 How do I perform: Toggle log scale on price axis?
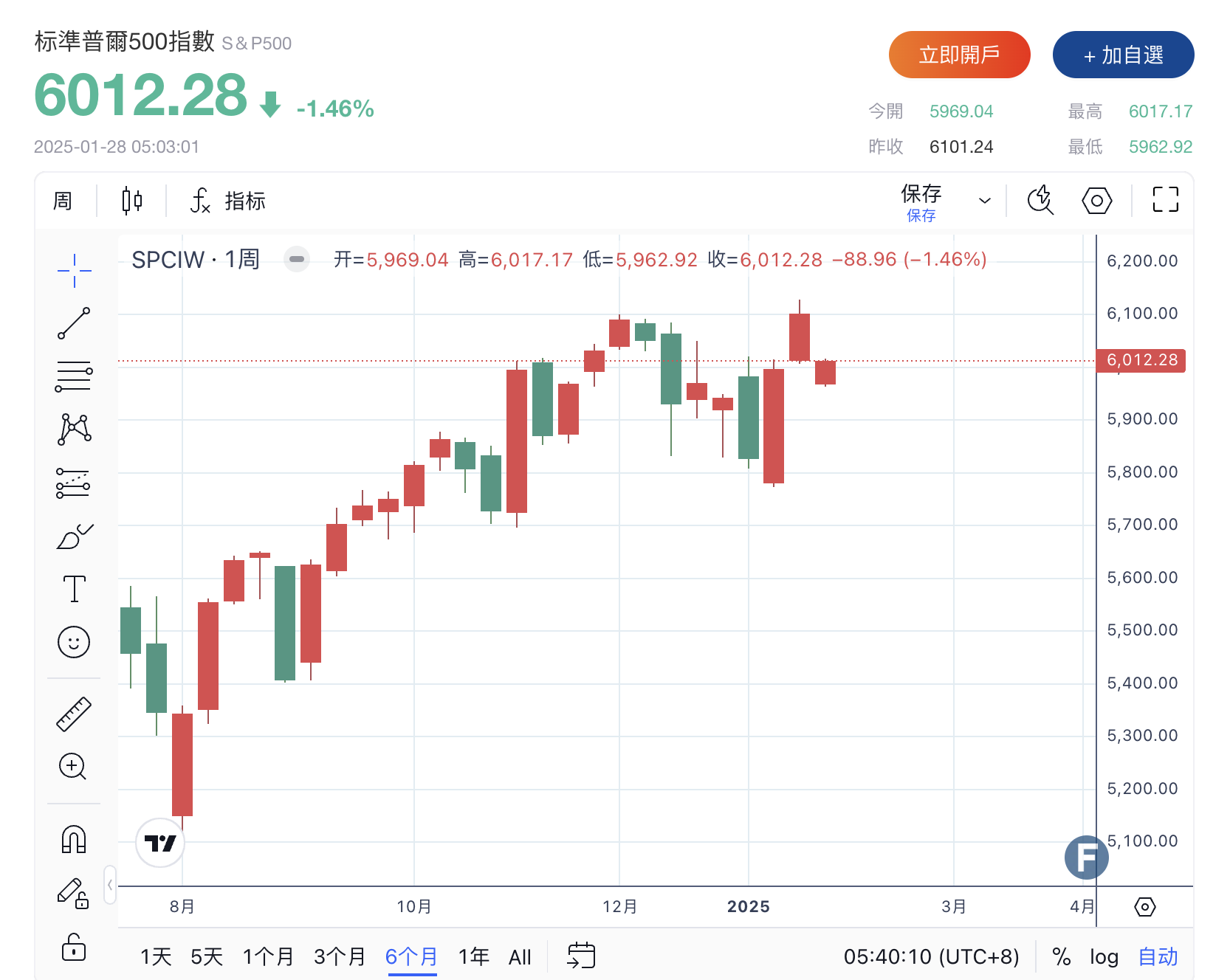(1104, 957)
